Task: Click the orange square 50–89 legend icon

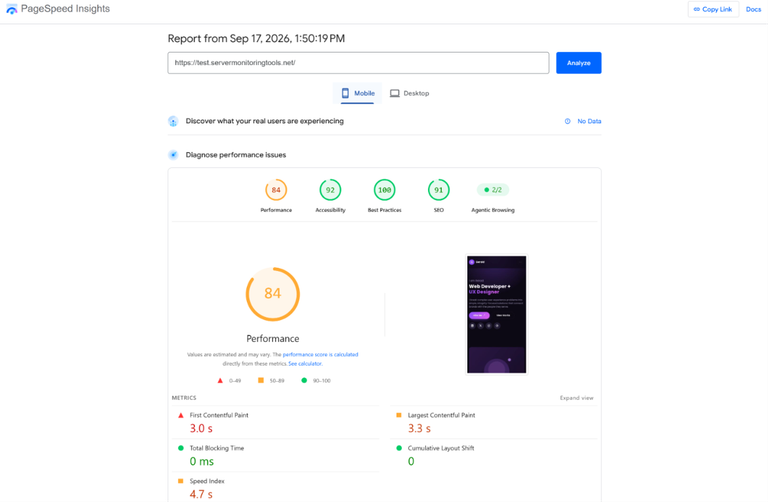Action: [261, 380]
